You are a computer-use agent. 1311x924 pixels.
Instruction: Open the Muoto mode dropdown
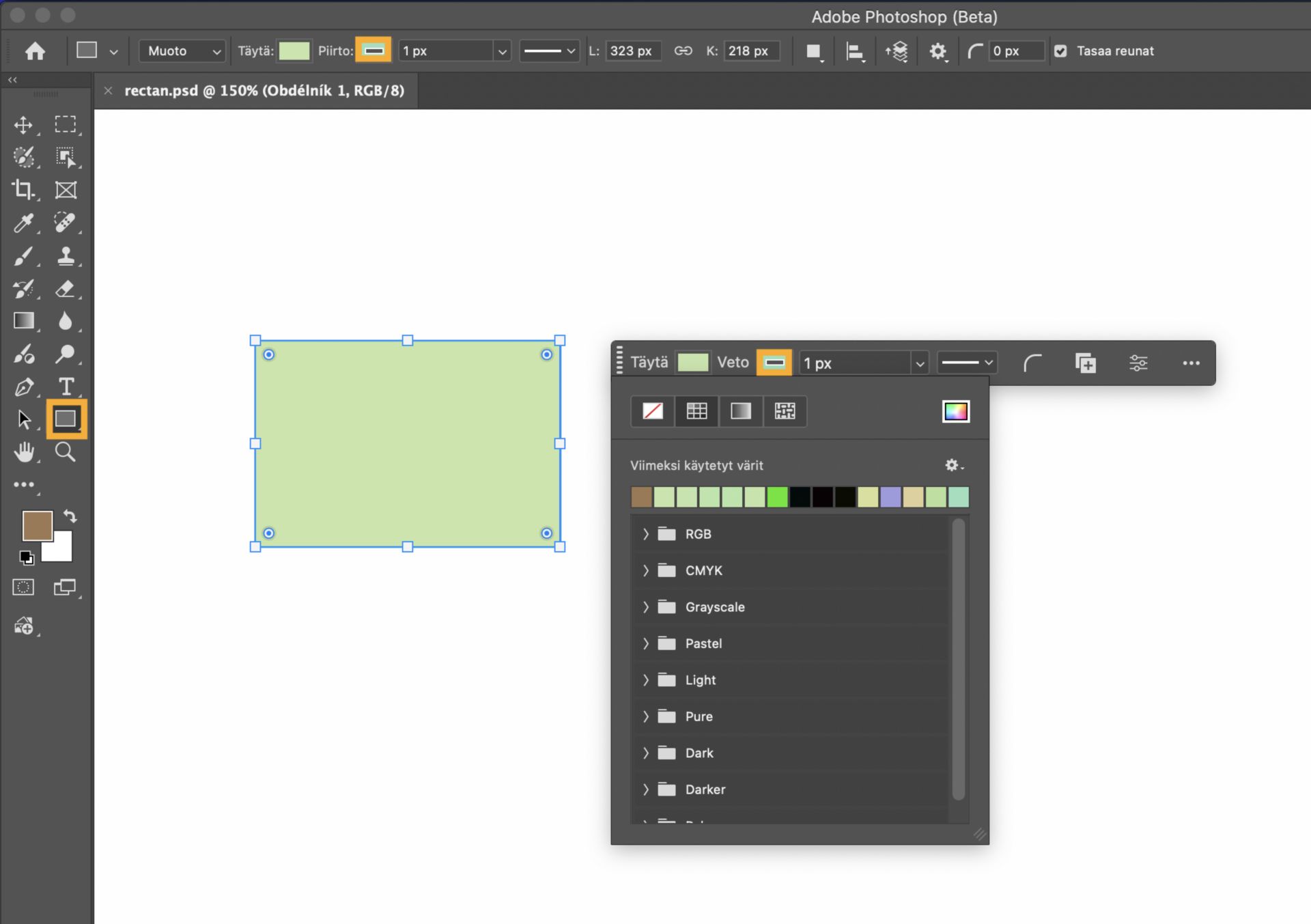pos(182,51)
